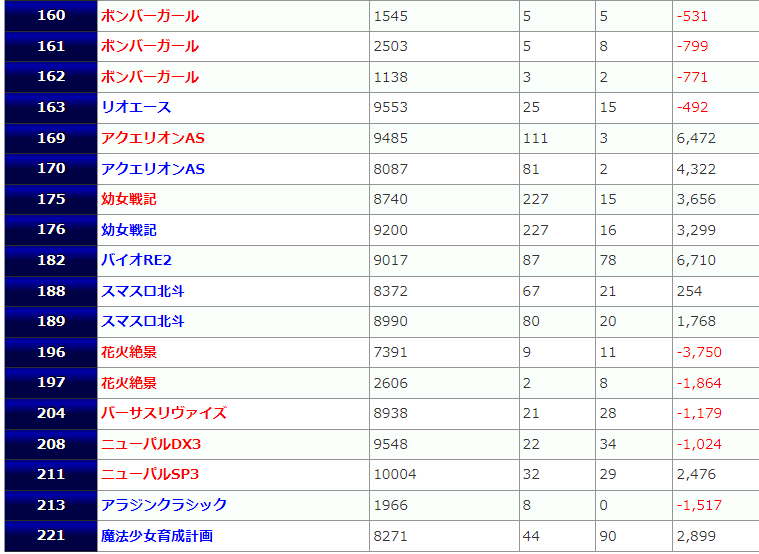Image resolution: width=759 pixels, height=554 pixels.
Task: Open アクエリオンAS link in row 169
Action: click(x=153, y=138)
